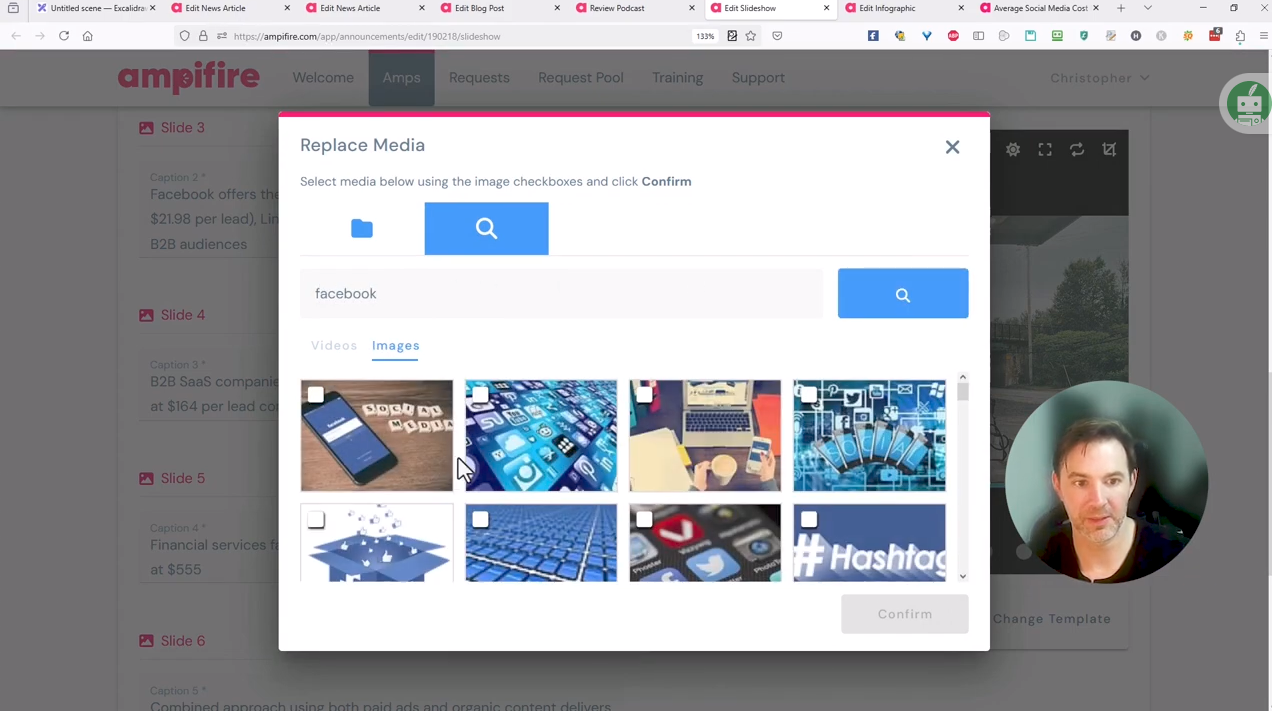1272x711 pixels.
Task: Click the refresh preview arrows icon
Action: coord(1077,149)
